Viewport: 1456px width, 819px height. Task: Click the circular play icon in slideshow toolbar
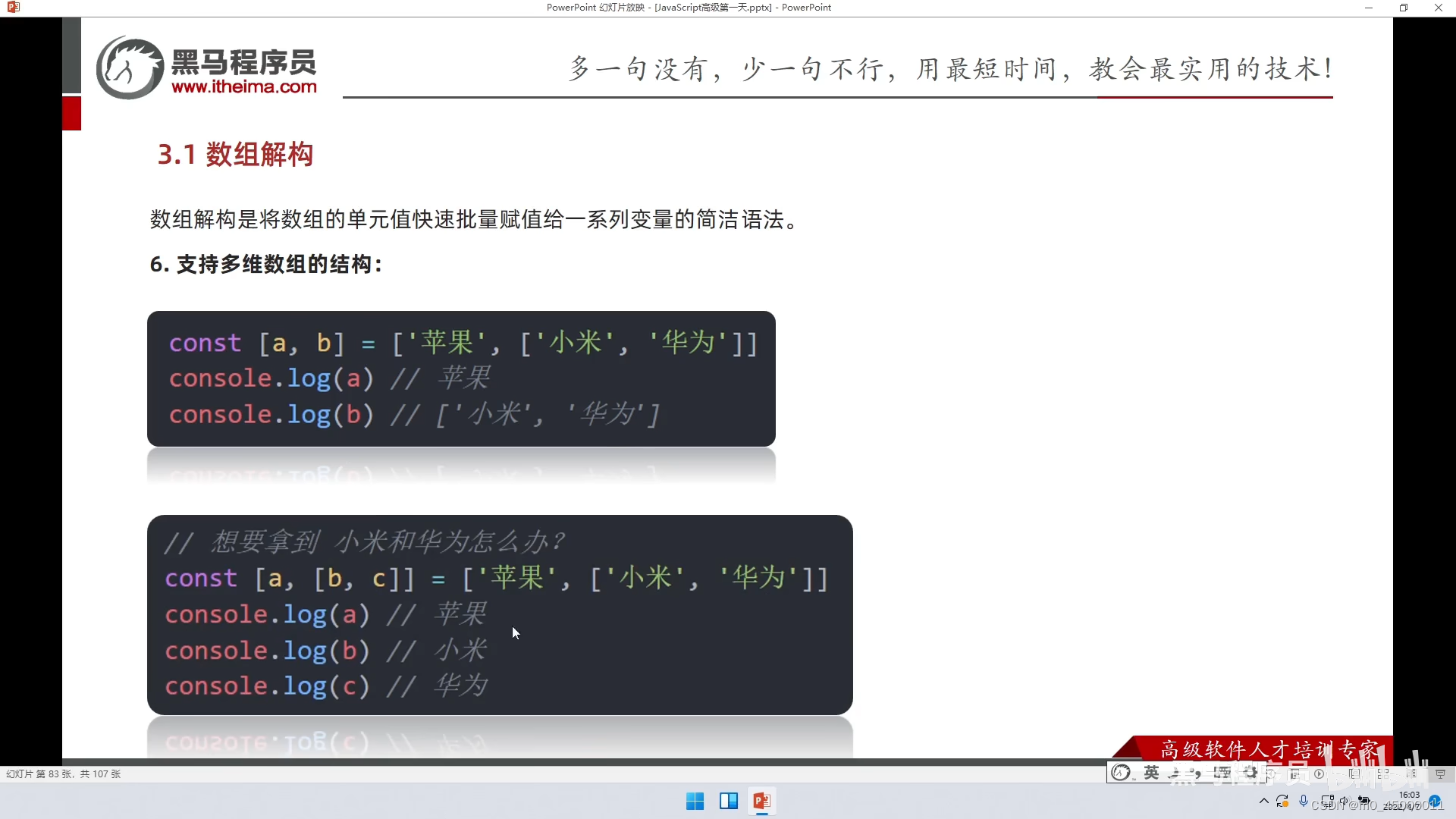(x=1319, y=773)
